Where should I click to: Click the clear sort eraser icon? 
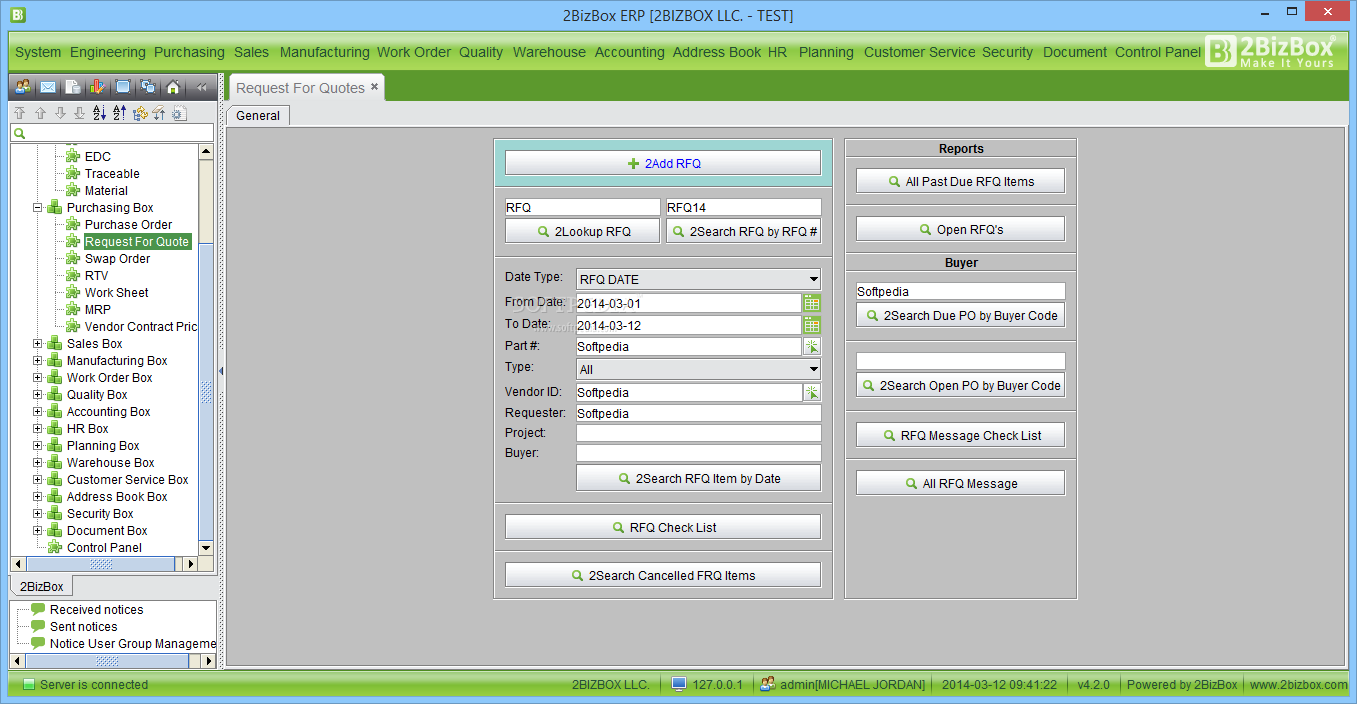pos(159,113)
